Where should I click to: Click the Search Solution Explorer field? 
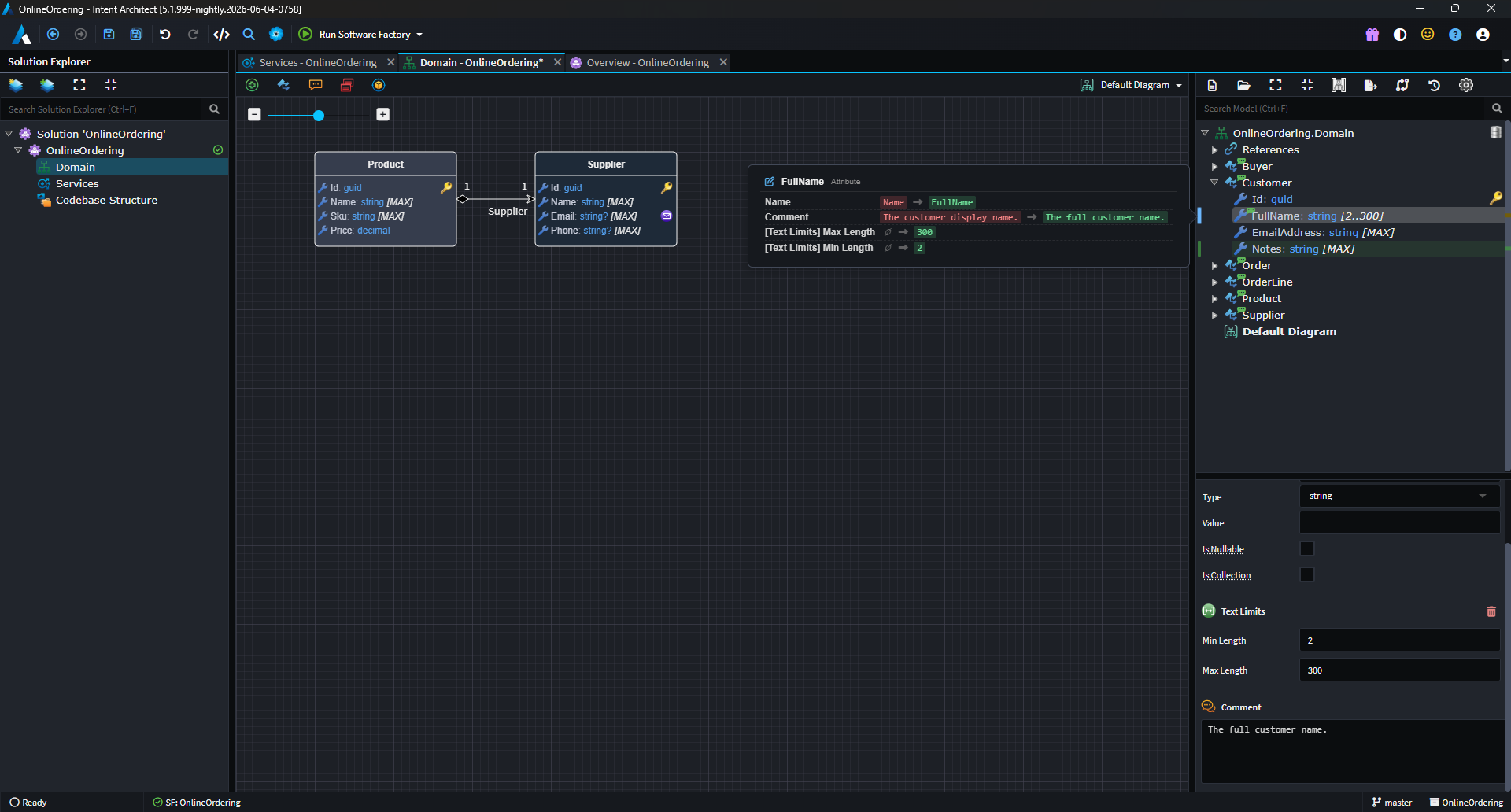tap(102, 109)
